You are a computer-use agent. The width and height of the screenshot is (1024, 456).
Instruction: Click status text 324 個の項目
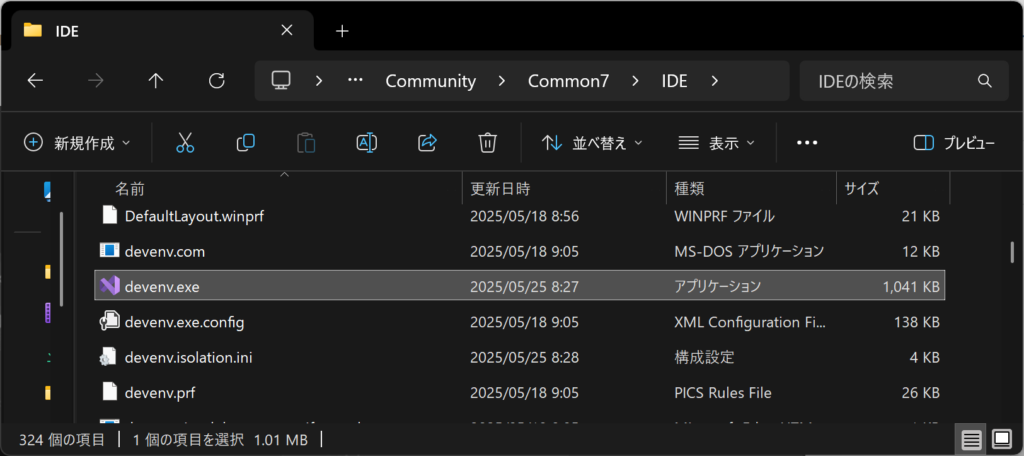pos(62,439)
